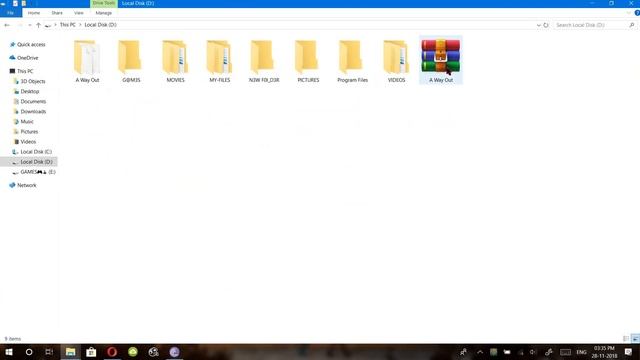Launch Opera browser from the taskbar
Viewport: 640px width, 360px height.
112,352
